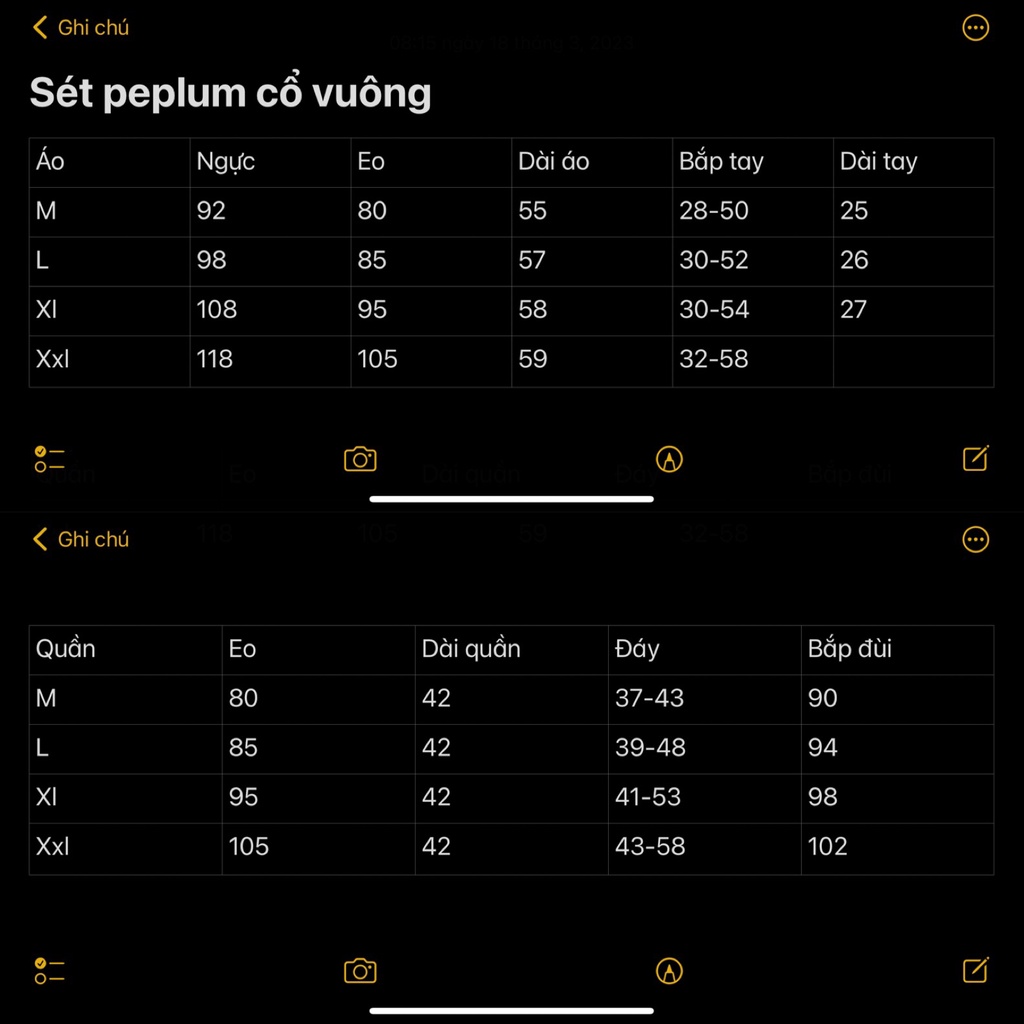Tap the "118" chest measurement cell
1024x1024 pixels.
270,360
